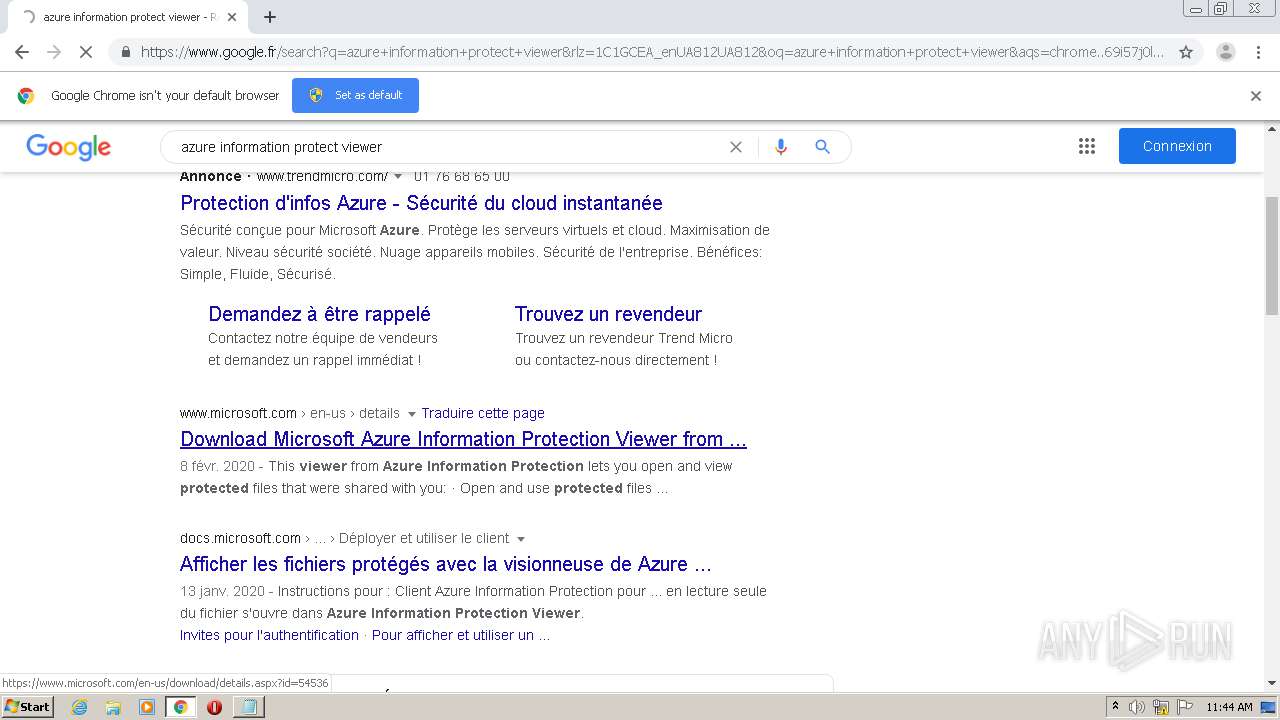Image resolution: width=1280 pixels, height=720 pixels.
Task: Open Pour afficher et utiliser un link
Action: 460,635
